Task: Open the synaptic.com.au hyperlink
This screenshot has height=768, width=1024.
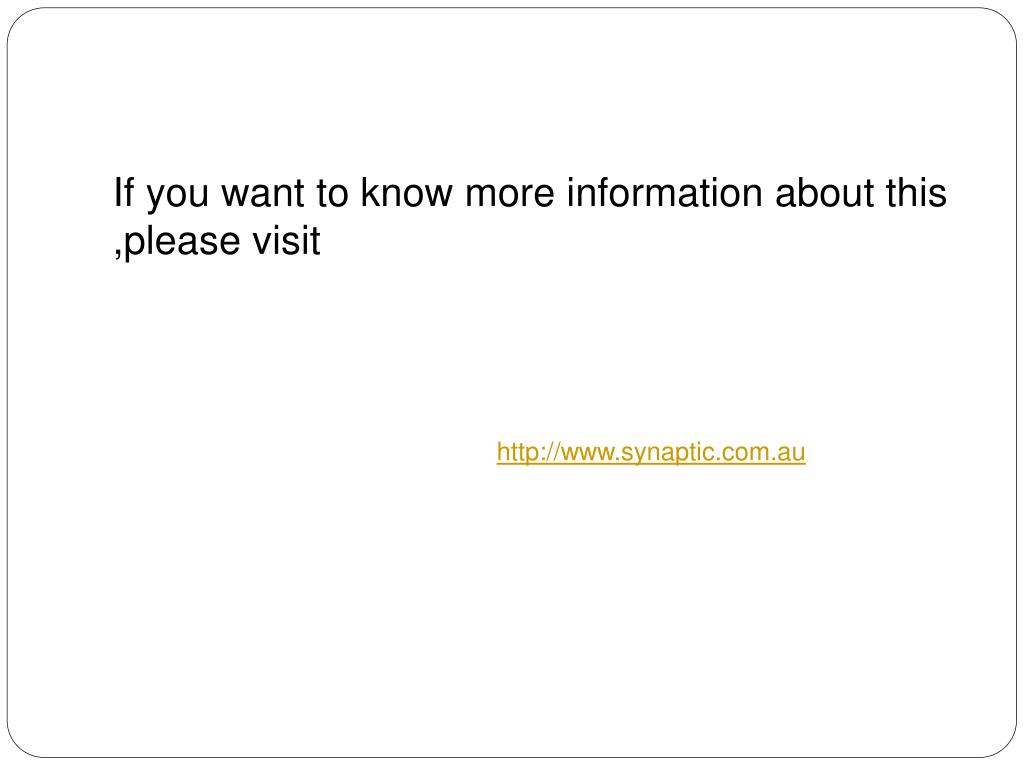Action: coord(650,453)
